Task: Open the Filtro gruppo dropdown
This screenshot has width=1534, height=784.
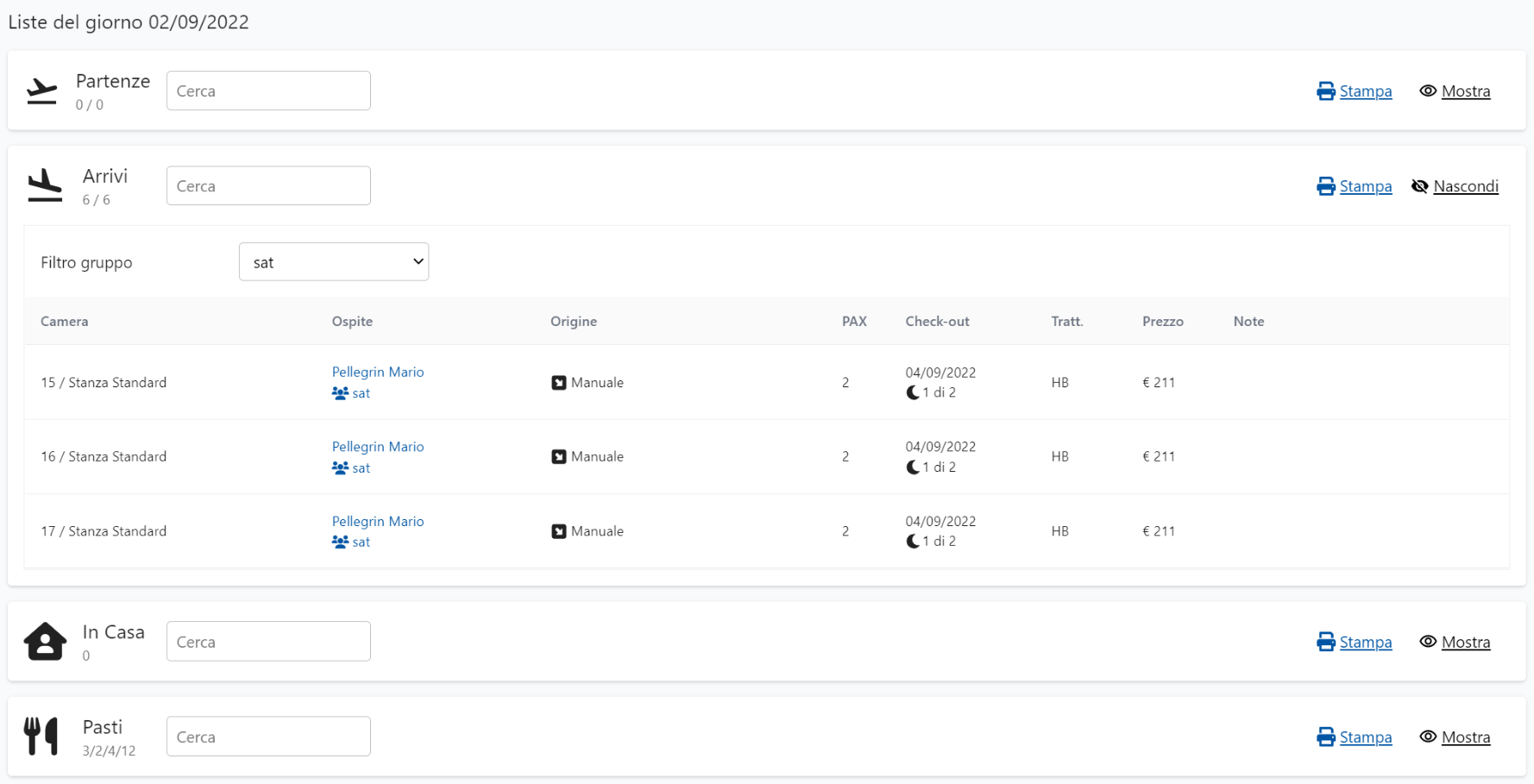Action: [334, 262]
